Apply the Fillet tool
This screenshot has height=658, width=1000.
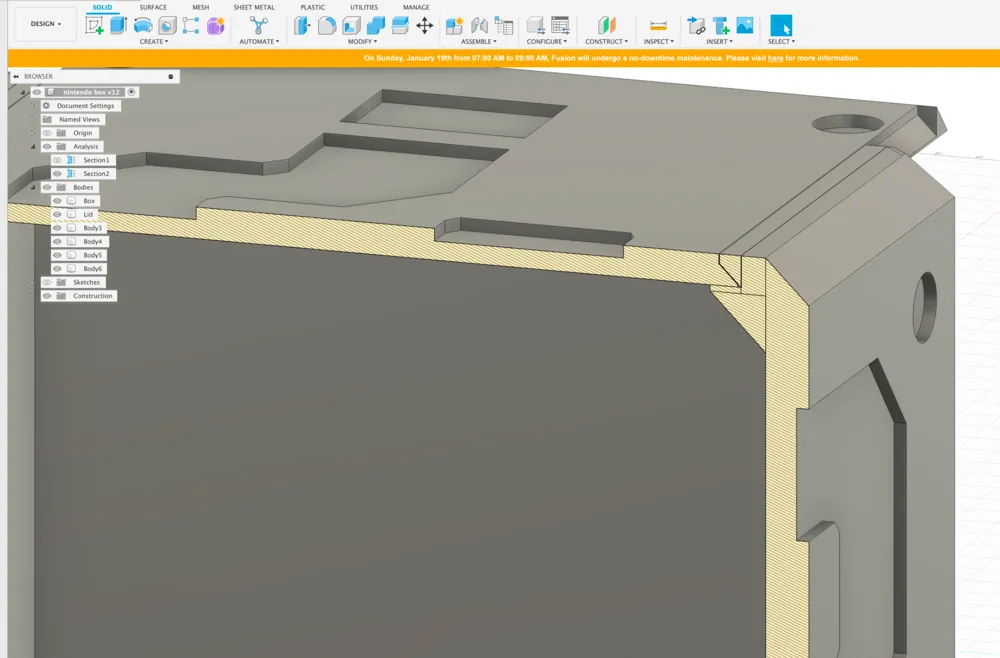pyautogui.click(x=327, y=26)
